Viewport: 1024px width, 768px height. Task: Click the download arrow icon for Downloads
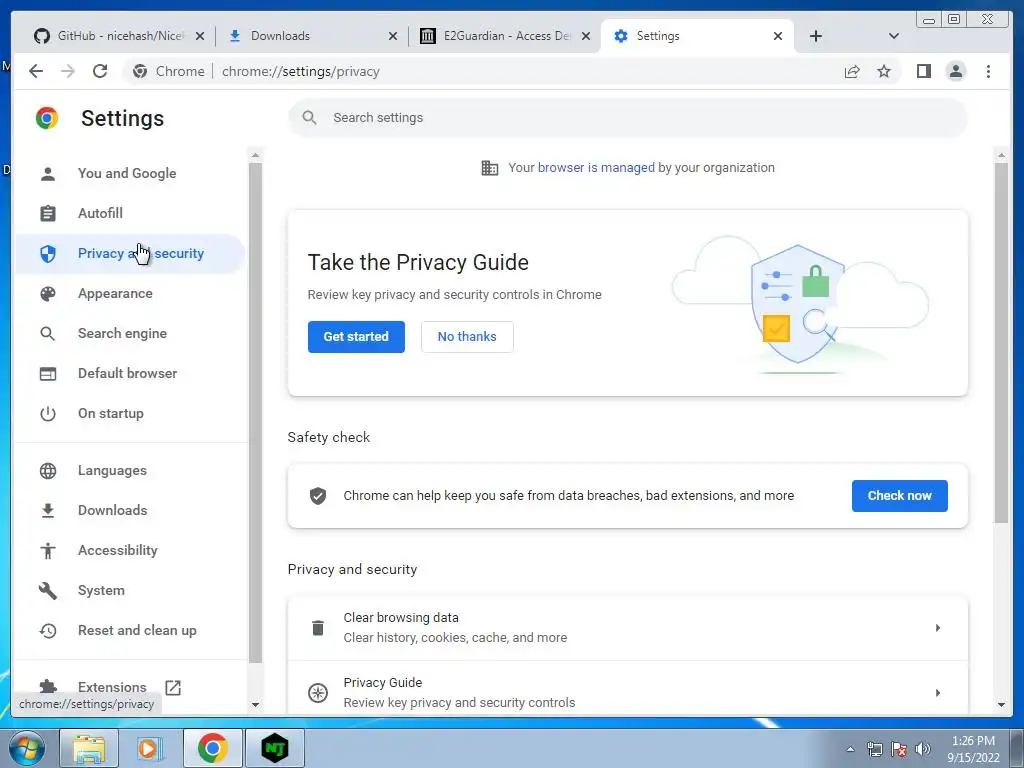coord(48,511)
